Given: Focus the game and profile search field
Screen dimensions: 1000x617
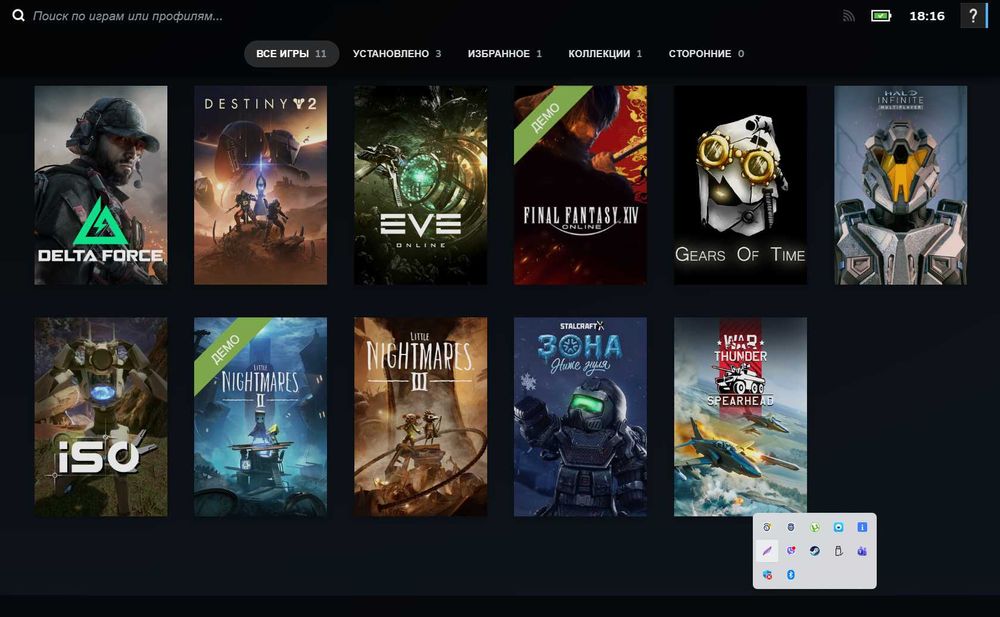Looking at the screenshot, I should 128,16.
